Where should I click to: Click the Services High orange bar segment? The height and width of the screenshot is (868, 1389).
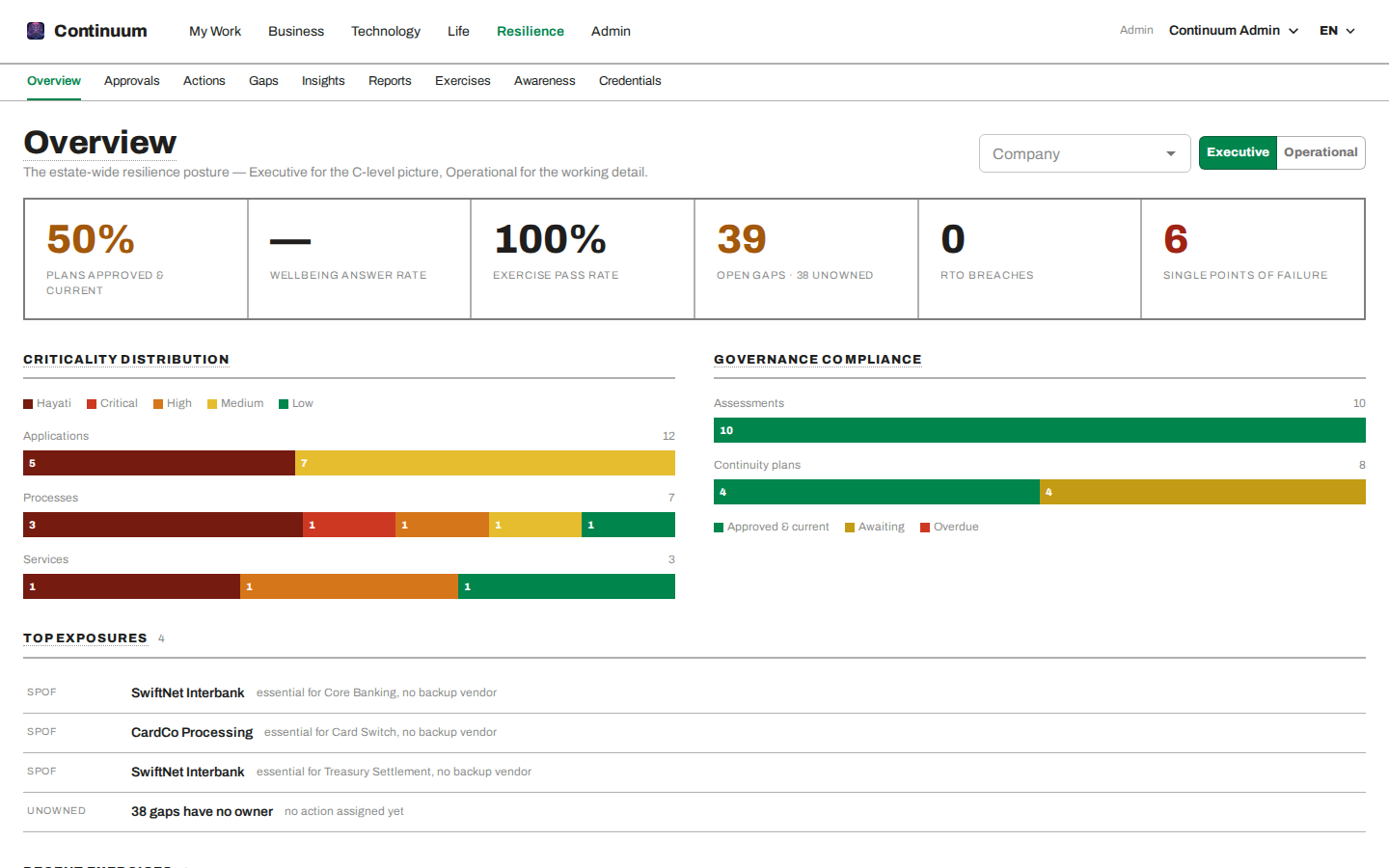pyautogui.click(x=349, y=586)
